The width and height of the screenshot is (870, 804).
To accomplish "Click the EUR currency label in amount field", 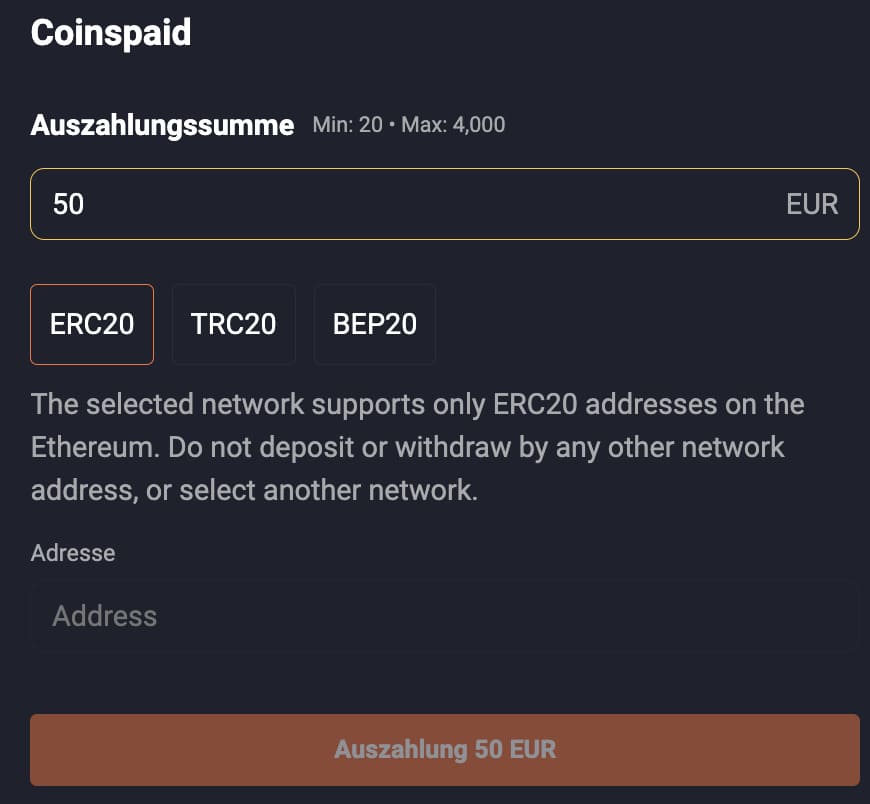I will 812,204.
